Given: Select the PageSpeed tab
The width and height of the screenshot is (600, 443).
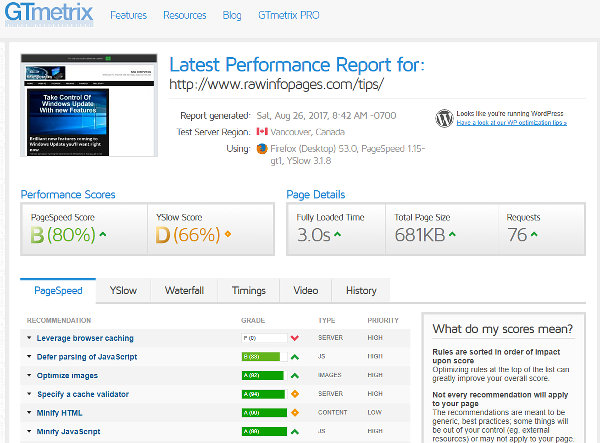Looking at the screenshot, I should pos(58,291).
